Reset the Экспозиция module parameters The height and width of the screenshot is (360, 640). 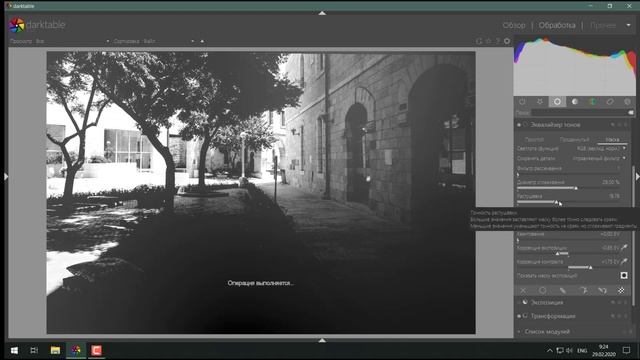tap(619, 302)
